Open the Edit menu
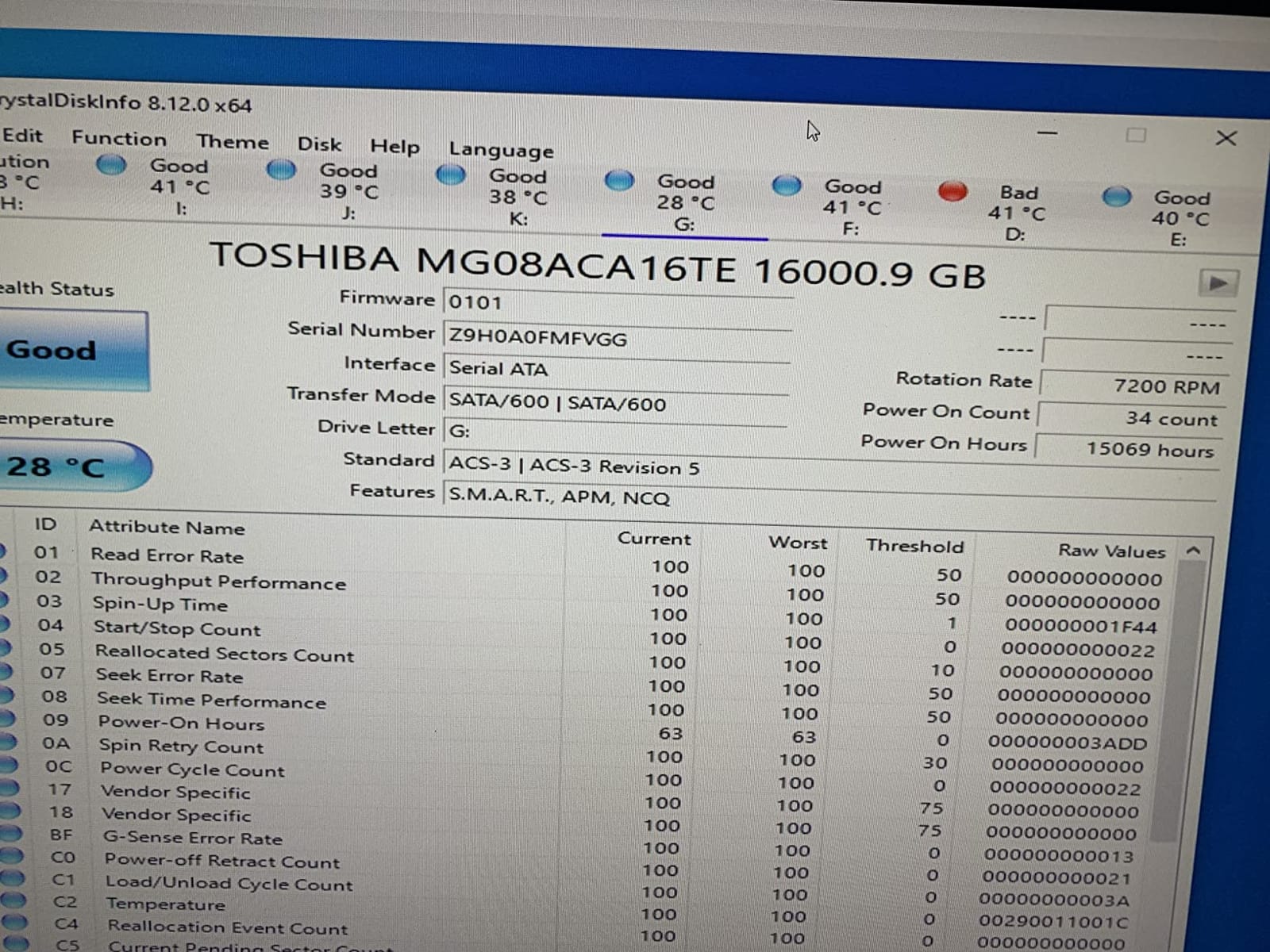Screen dimensions: 1270x952 pyautogui.click(x=22, y=135)
